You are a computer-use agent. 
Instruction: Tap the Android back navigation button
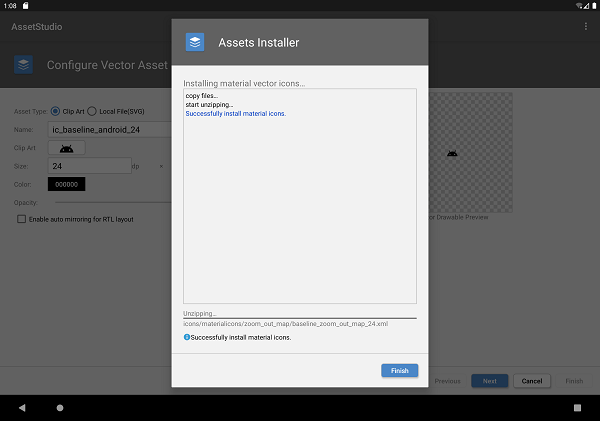point(22,408)
